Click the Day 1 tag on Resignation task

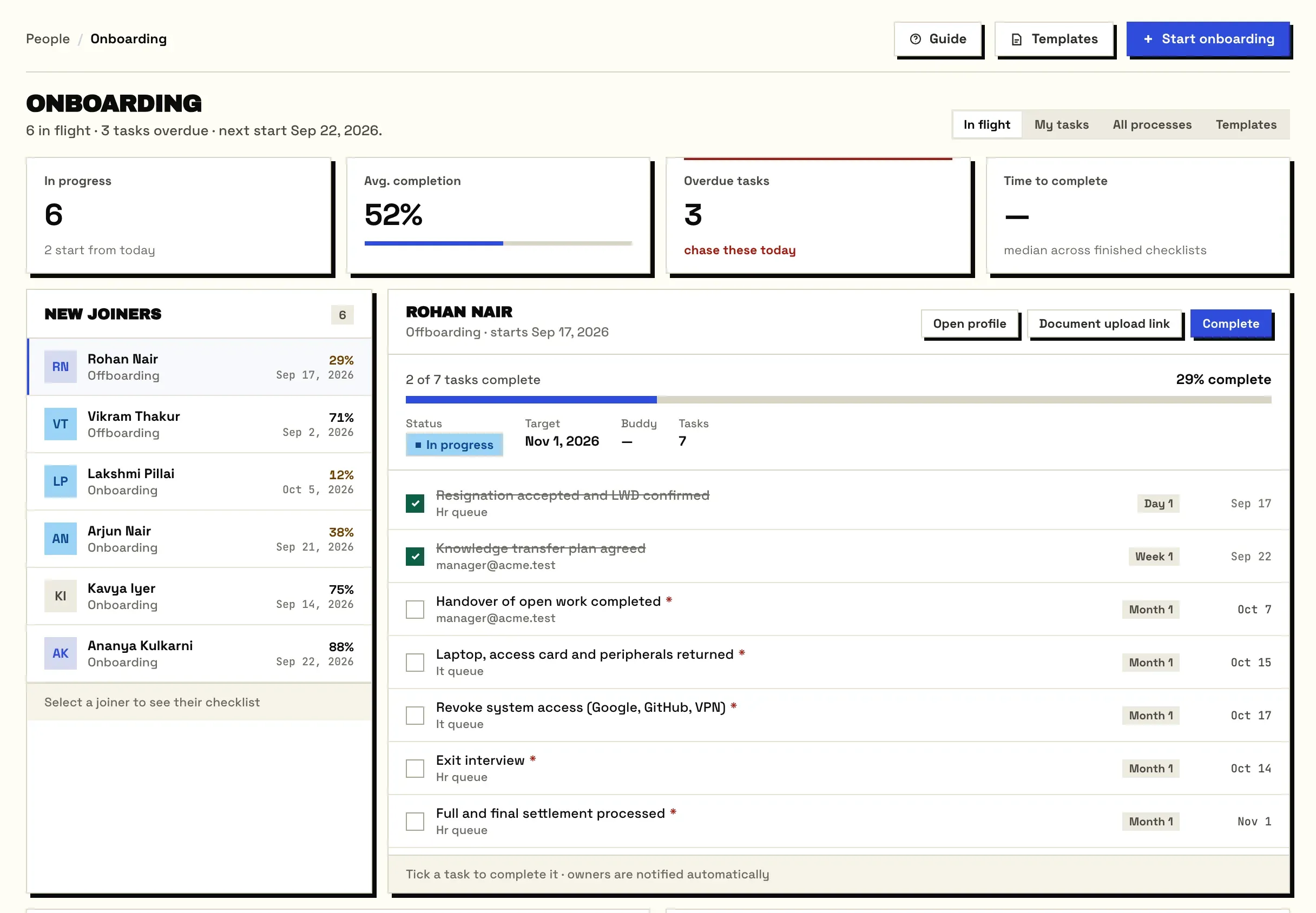[1158, 504]
